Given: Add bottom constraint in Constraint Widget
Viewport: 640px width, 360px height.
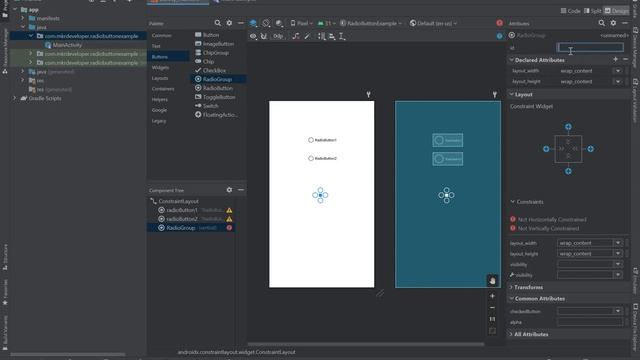Looking at the screenshot, I should pyautogui.click(x=568, y=171).
